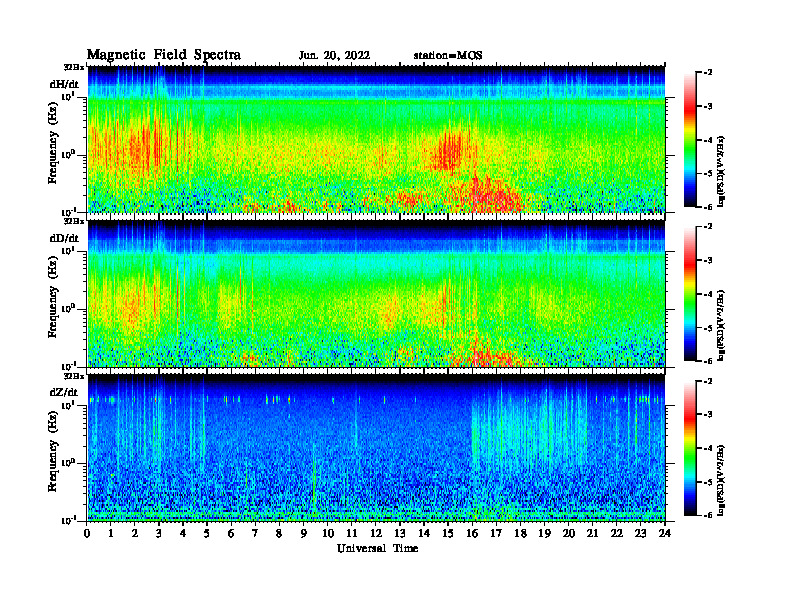Click the -2 tick on dH/dt color bar
This screenshot has width=792, height=612.
coord(708,73)
